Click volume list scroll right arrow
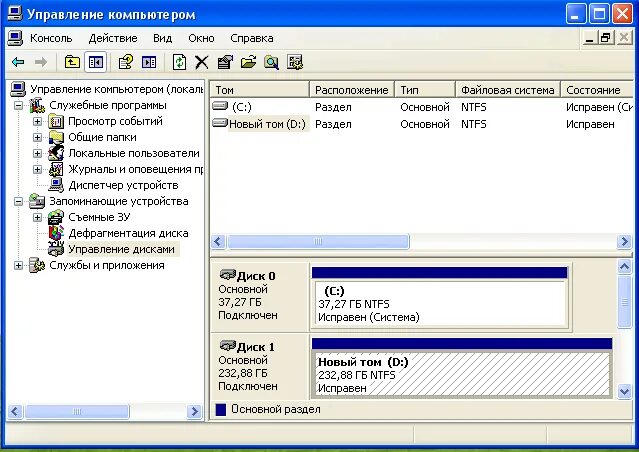This screenshot has height=452, width=639. 625,242
